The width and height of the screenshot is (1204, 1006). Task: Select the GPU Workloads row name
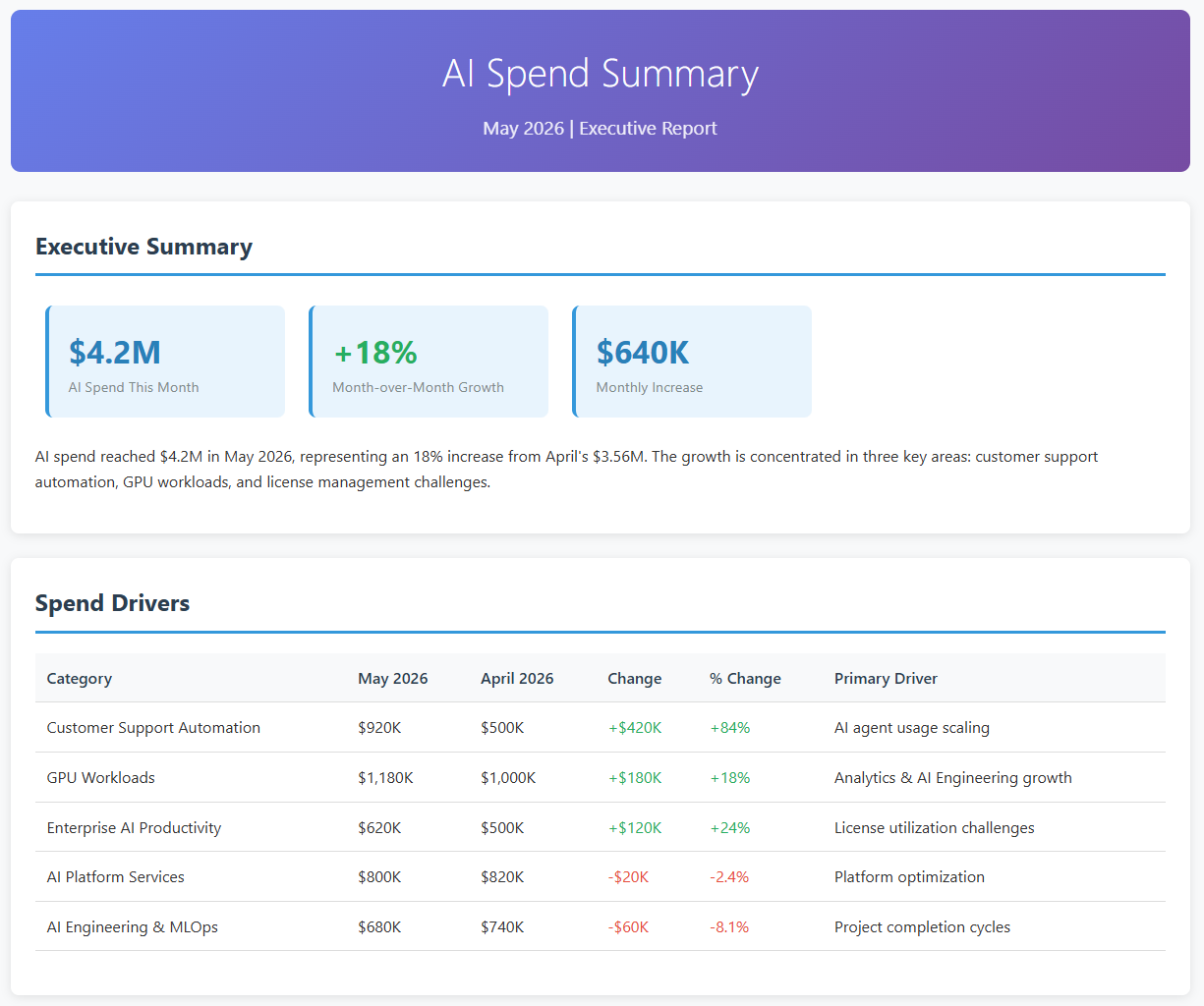pyautogui.click(x=101, y=778)
